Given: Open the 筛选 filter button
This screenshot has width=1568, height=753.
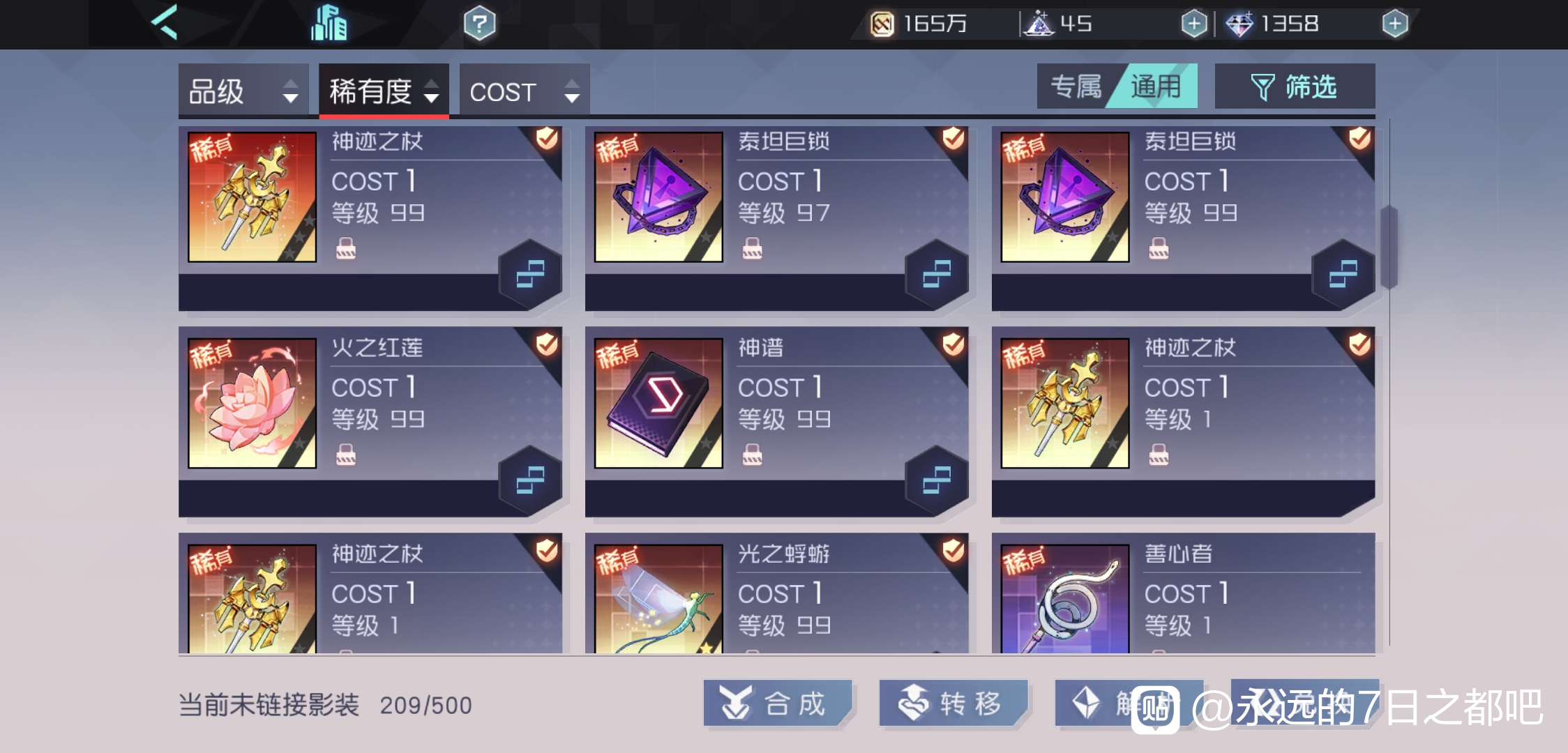Looking at the screenshot, I should [1295, 86].
